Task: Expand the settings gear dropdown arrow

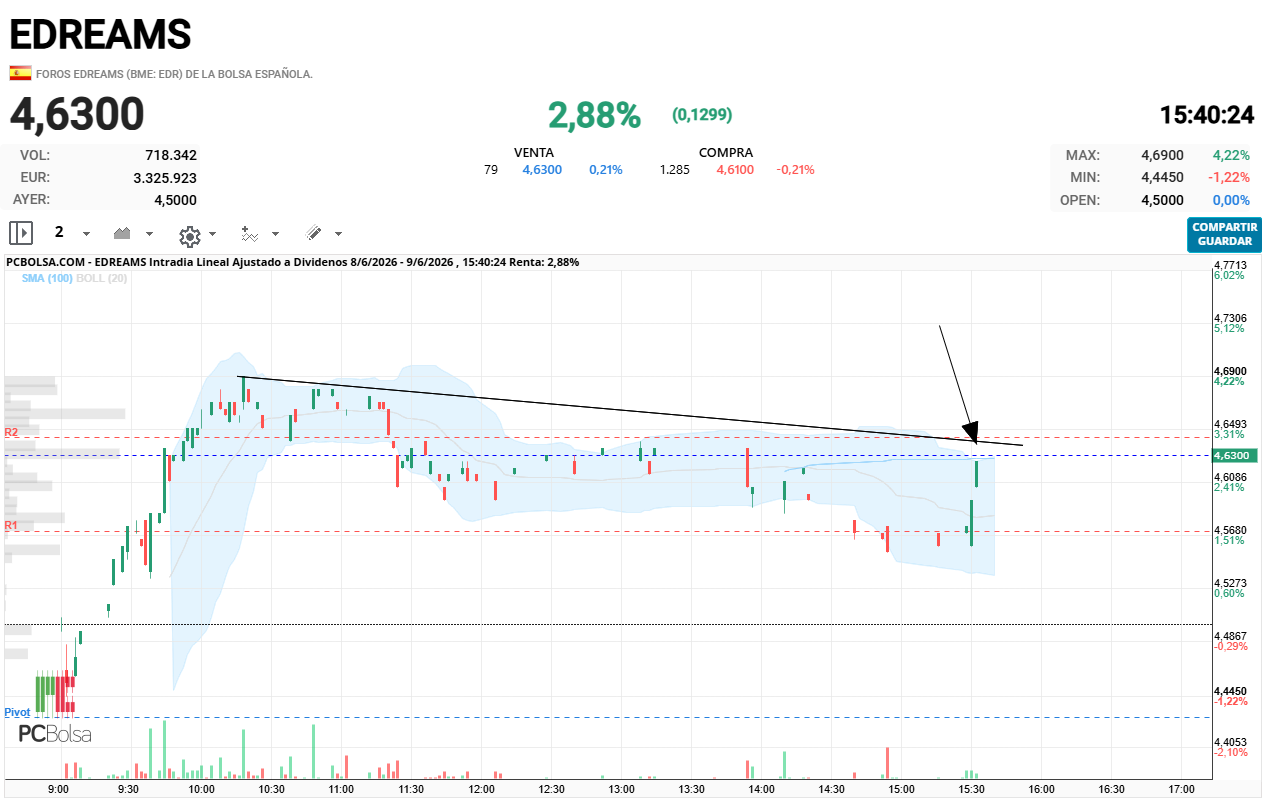Action: point(212,234)
